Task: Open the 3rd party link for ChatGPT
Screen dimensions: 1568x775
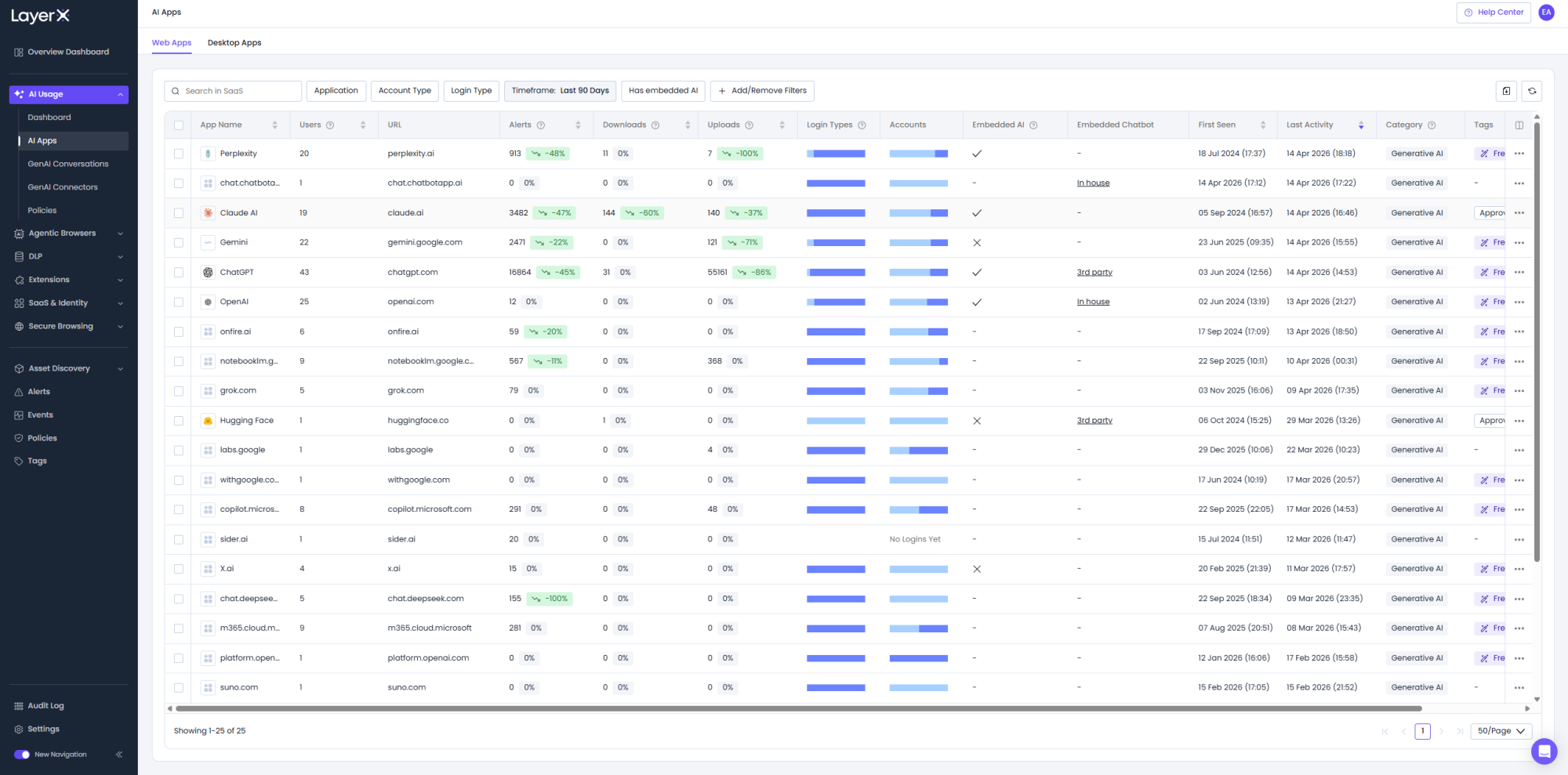Action: click(x=1094, y=273)
